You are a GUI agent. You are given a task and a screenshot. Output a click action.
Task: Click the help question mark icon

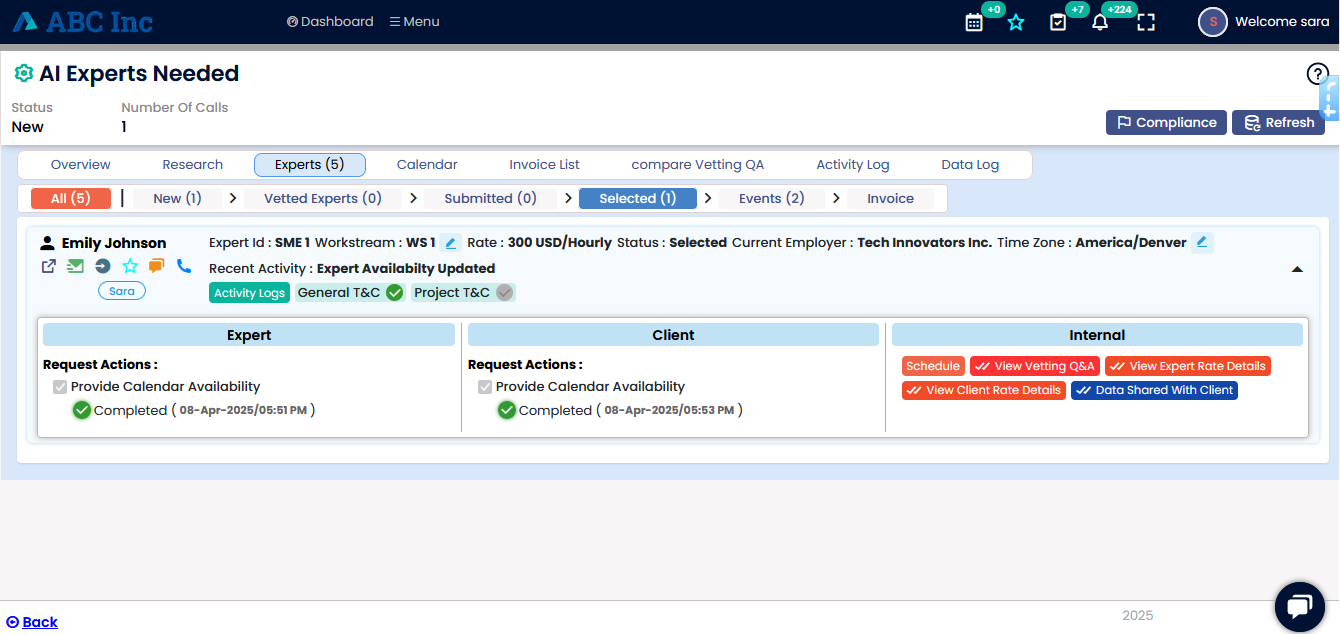[x=1317, y=74]
